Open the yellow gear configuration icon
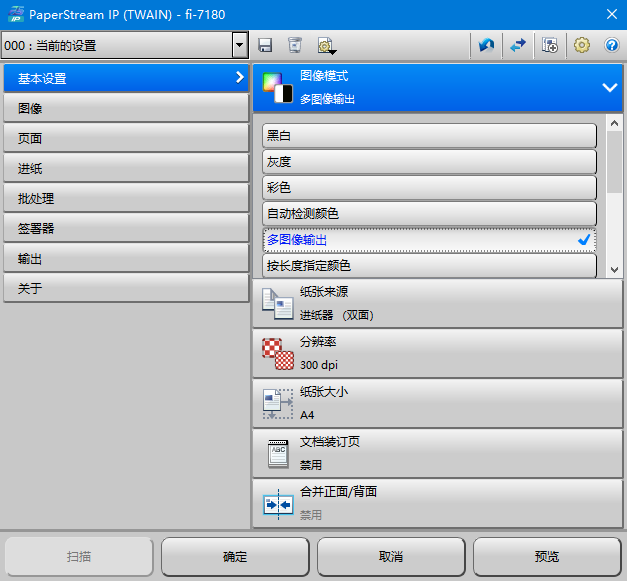 (582, 45)
